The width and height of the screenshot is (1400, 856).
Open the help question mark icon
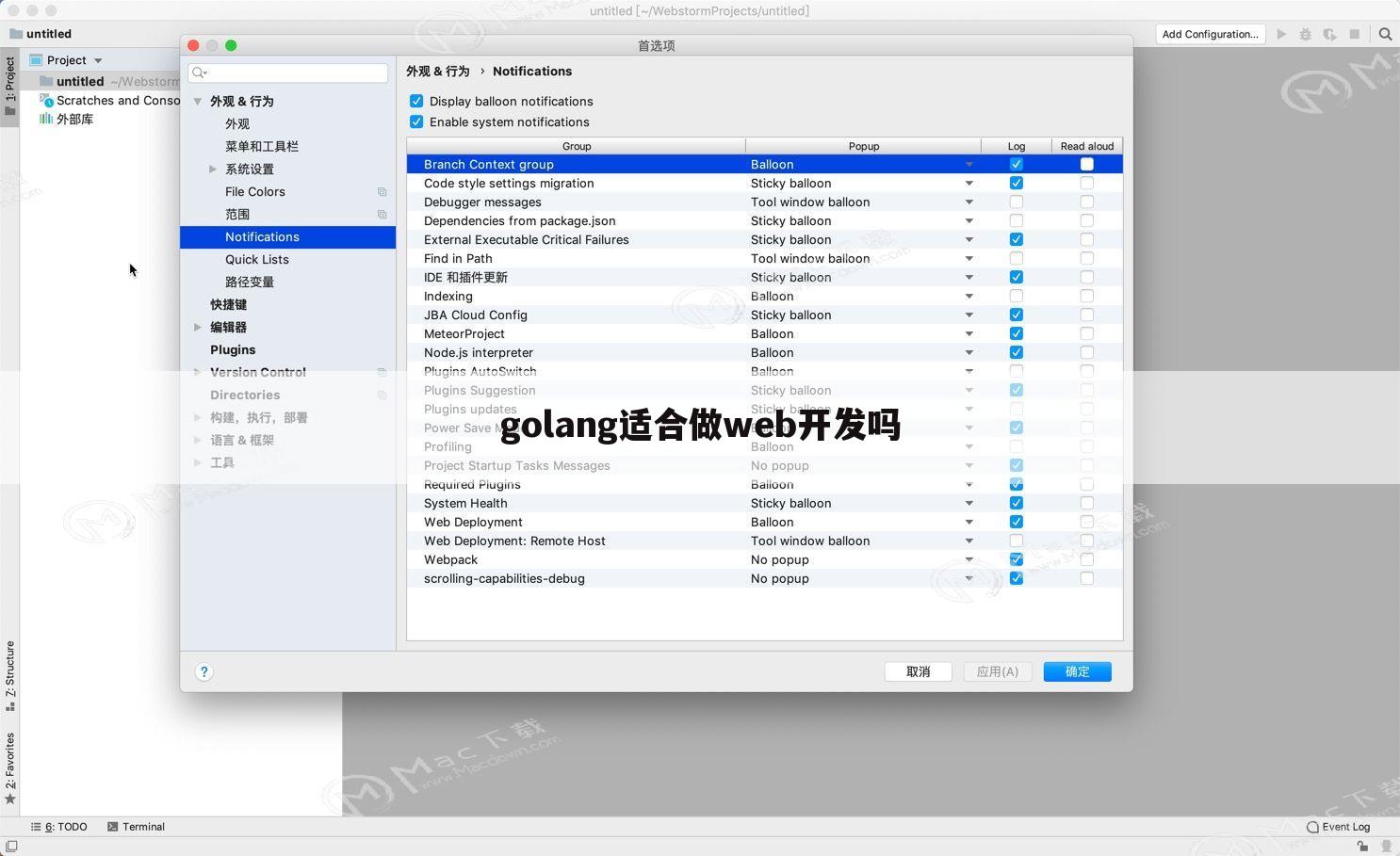click(x=203, y=671)
